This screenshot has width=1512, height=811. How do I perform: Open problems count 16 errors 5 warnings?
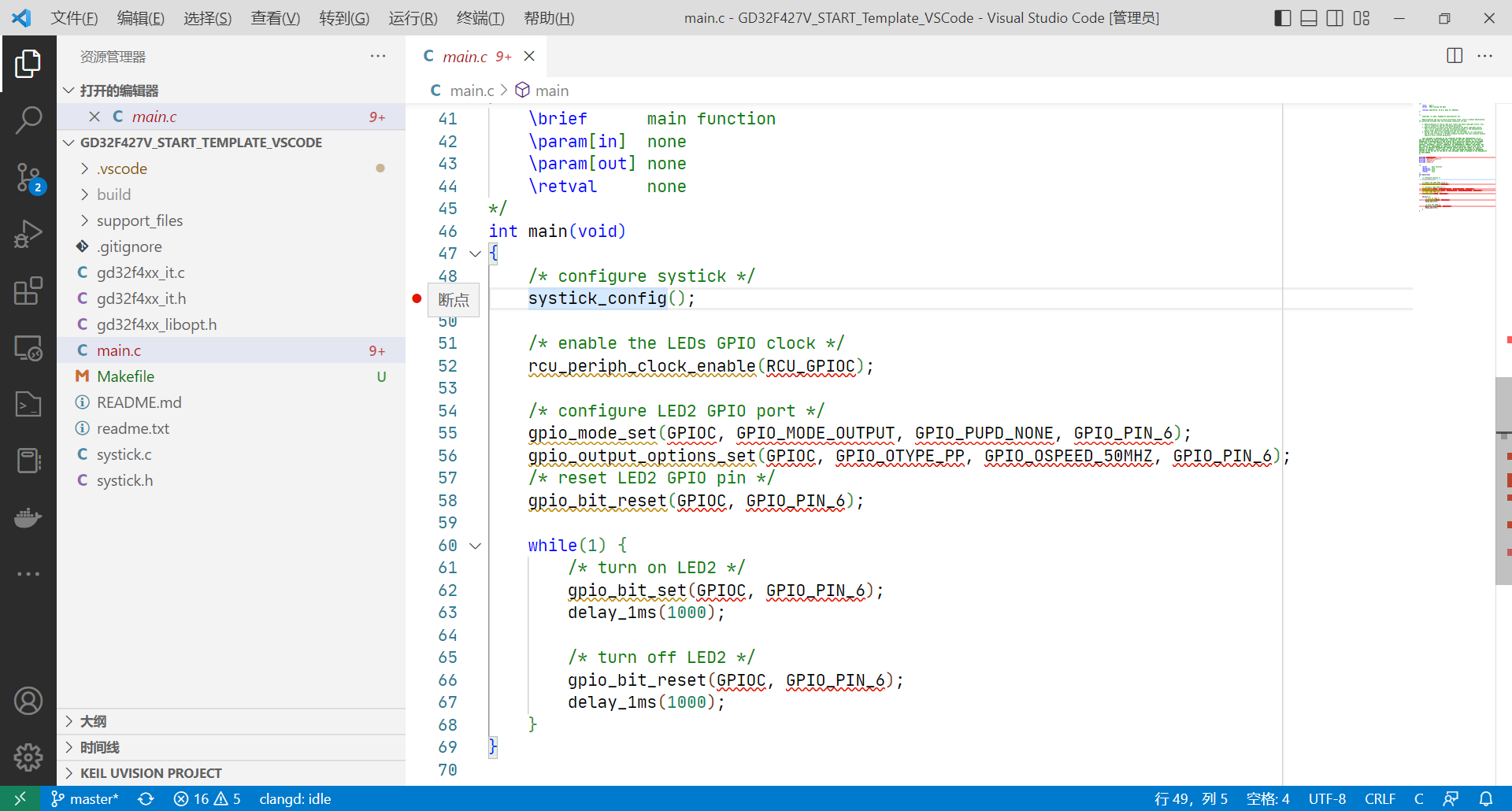click(207, 798)
